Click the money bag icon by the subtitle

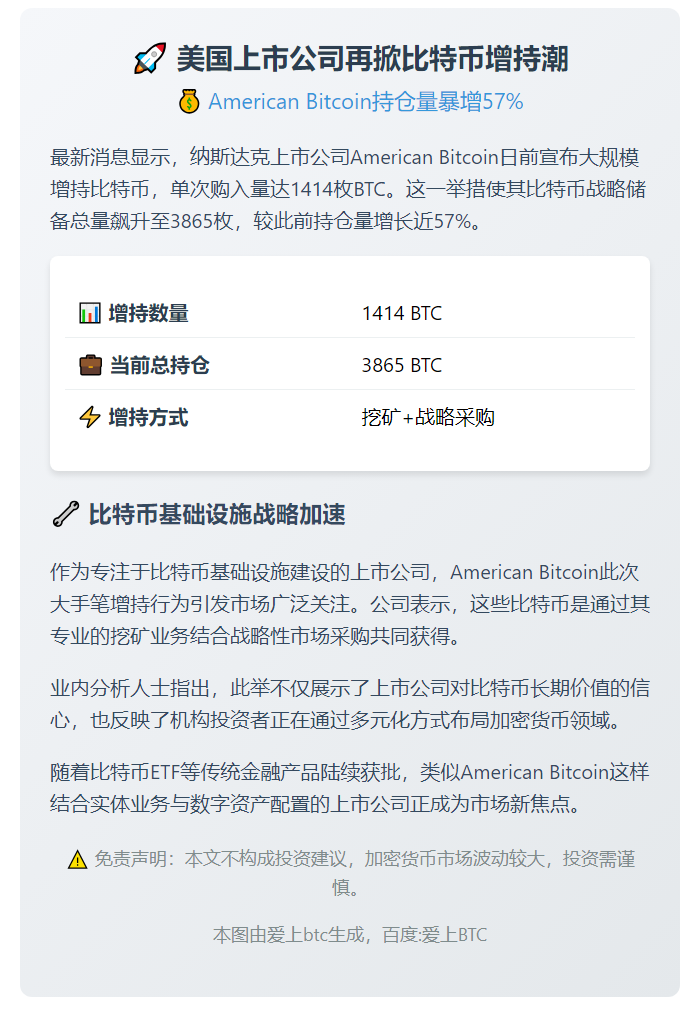tap(189, 102)
